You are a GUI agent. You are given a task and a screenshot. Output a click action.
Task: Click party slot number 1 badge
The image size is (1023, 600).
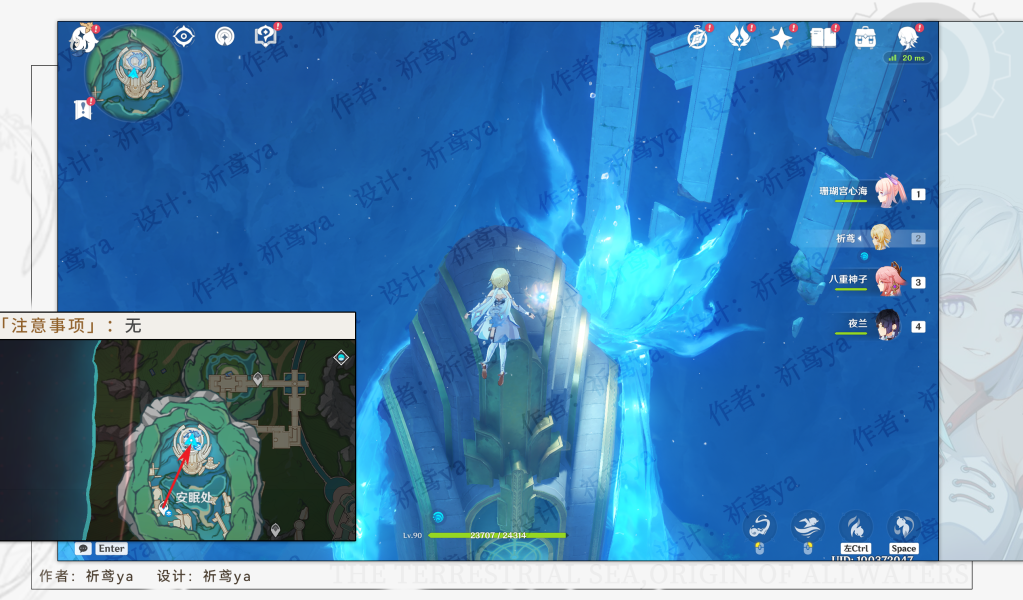coord(918,194)
